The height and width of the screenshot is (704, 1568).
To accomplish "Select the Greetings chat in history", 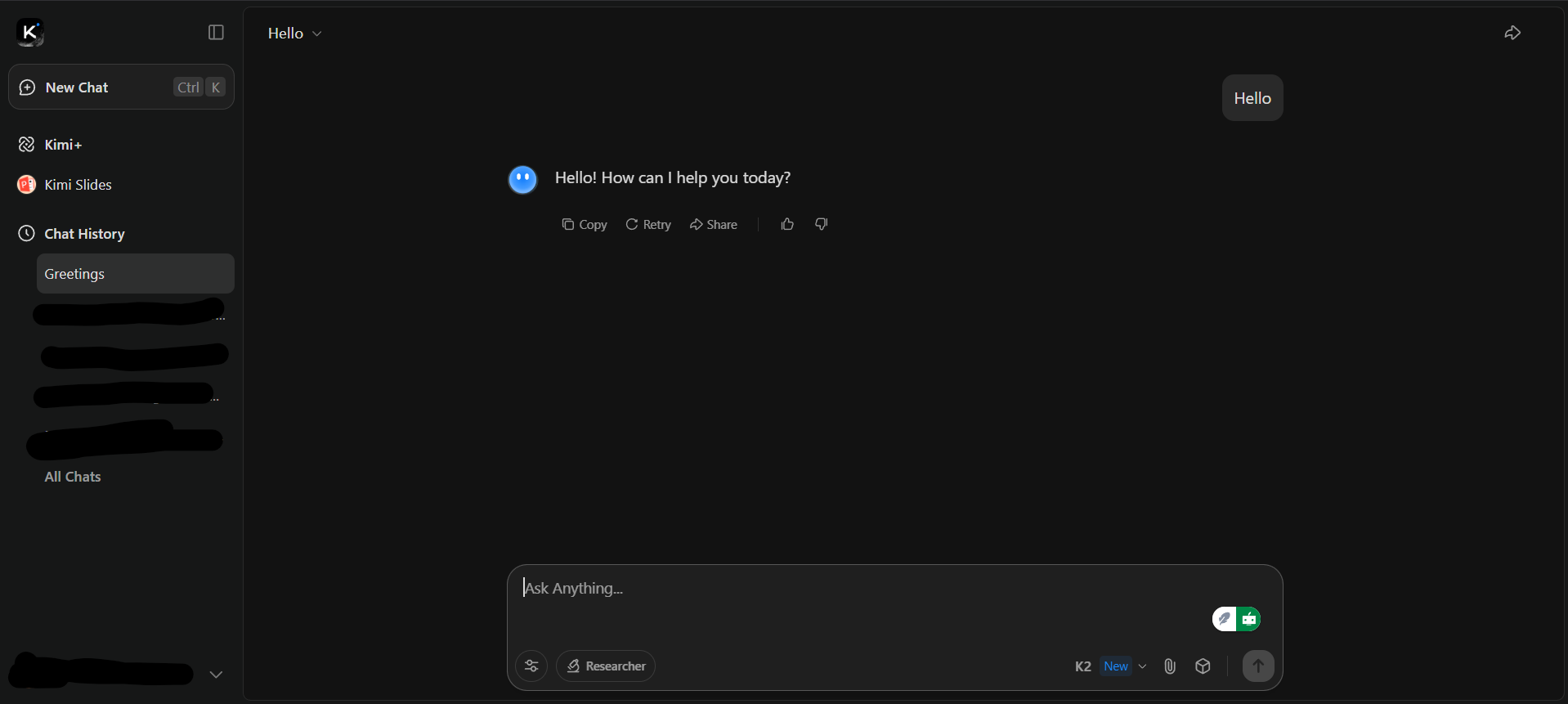I will [x=135, y=274].
